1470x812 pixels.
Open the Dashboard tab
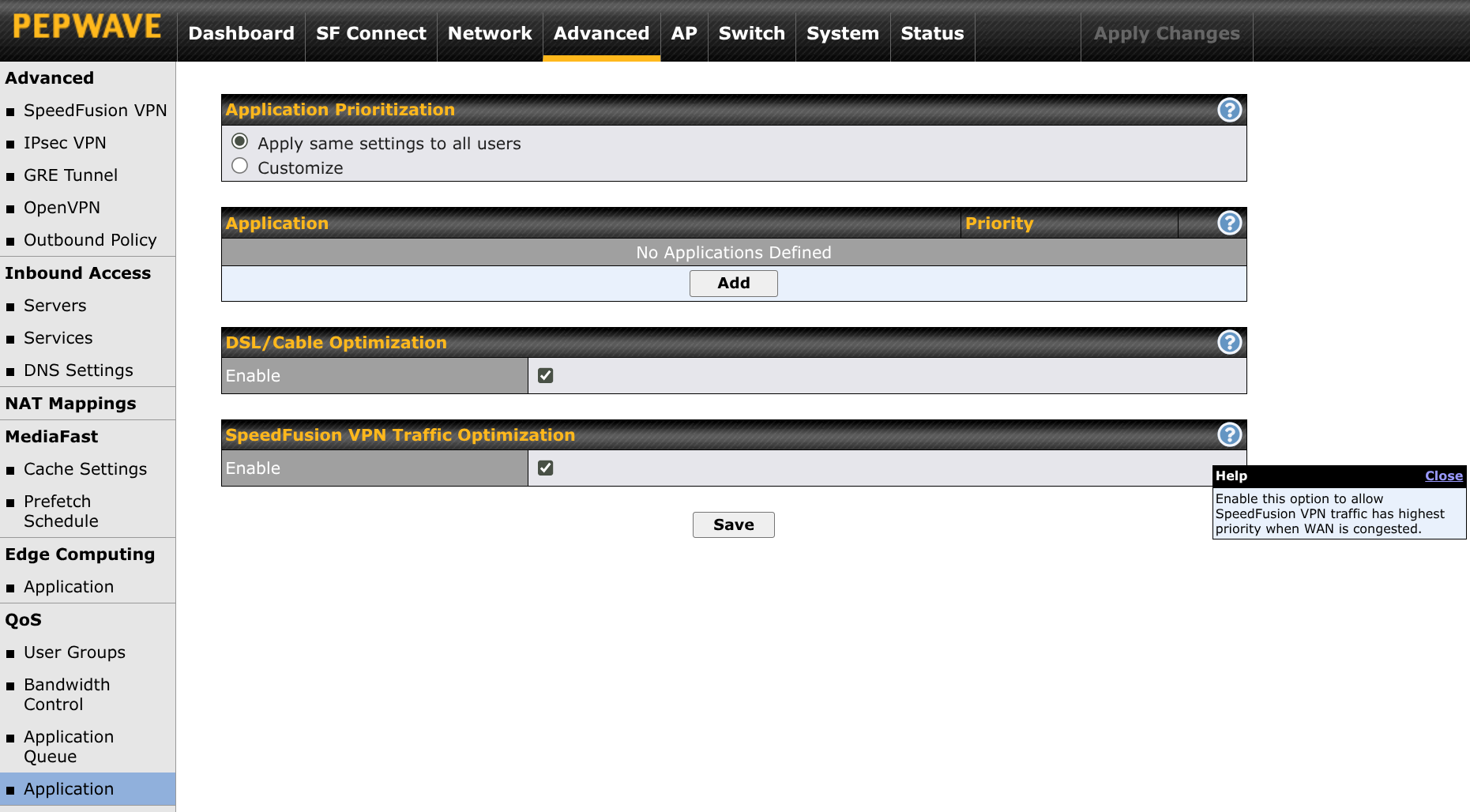pyautogui.click(x=241, y=33)
